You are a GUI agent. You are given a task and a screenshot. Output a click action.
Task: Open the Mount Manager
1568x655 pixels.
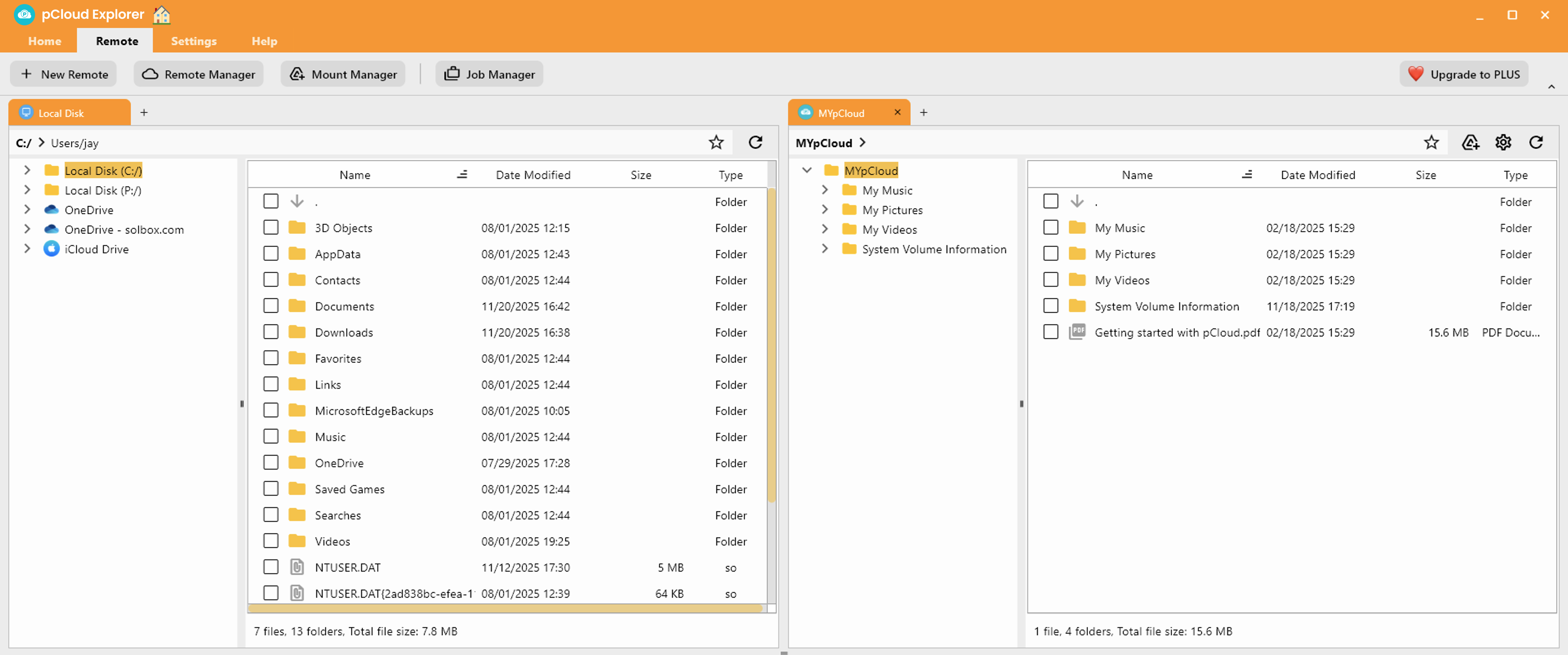tap(343, 74)
